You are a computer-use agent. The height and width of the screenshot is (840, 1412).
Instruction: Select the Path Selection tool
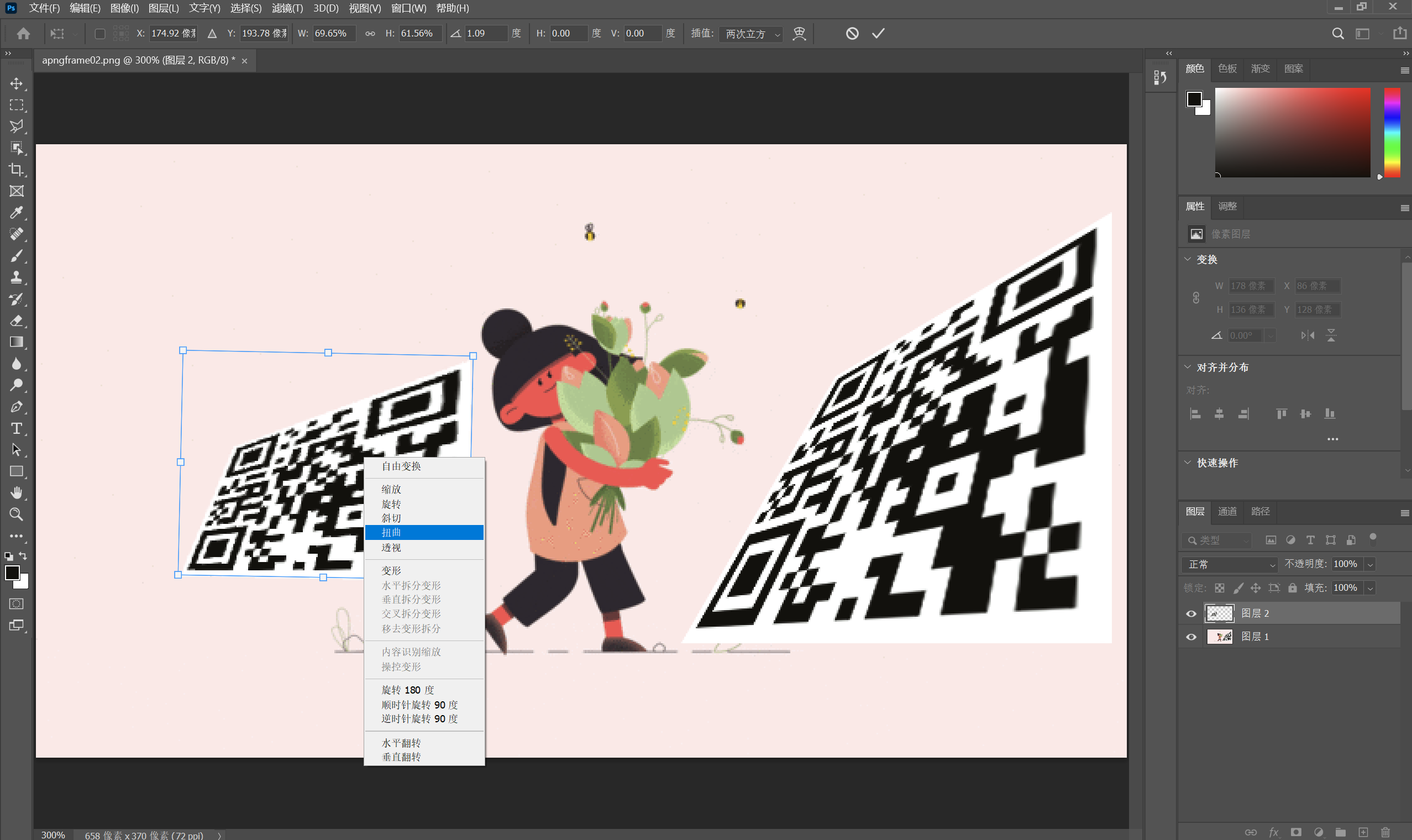point(17,450)
